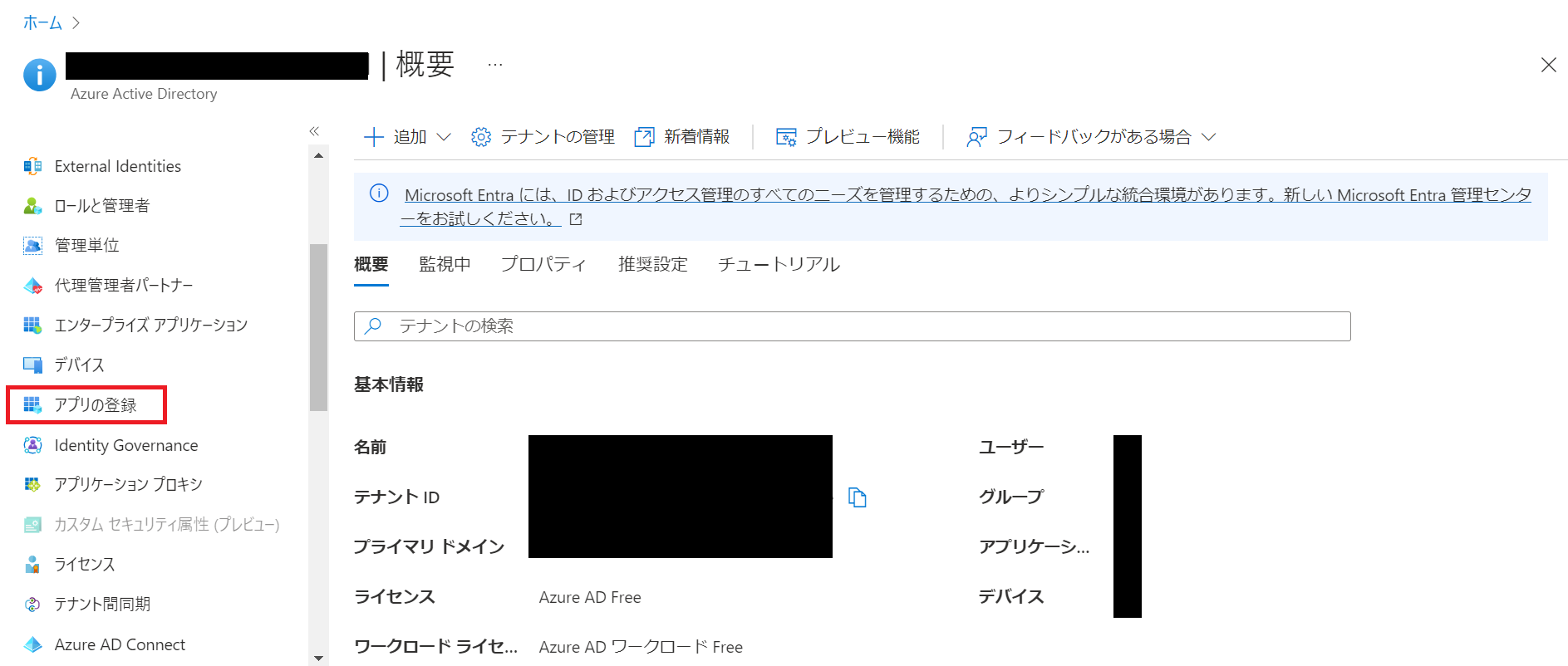Open the 推奨設定 tab
The image size is (1568, 666).
coord(653,264)
